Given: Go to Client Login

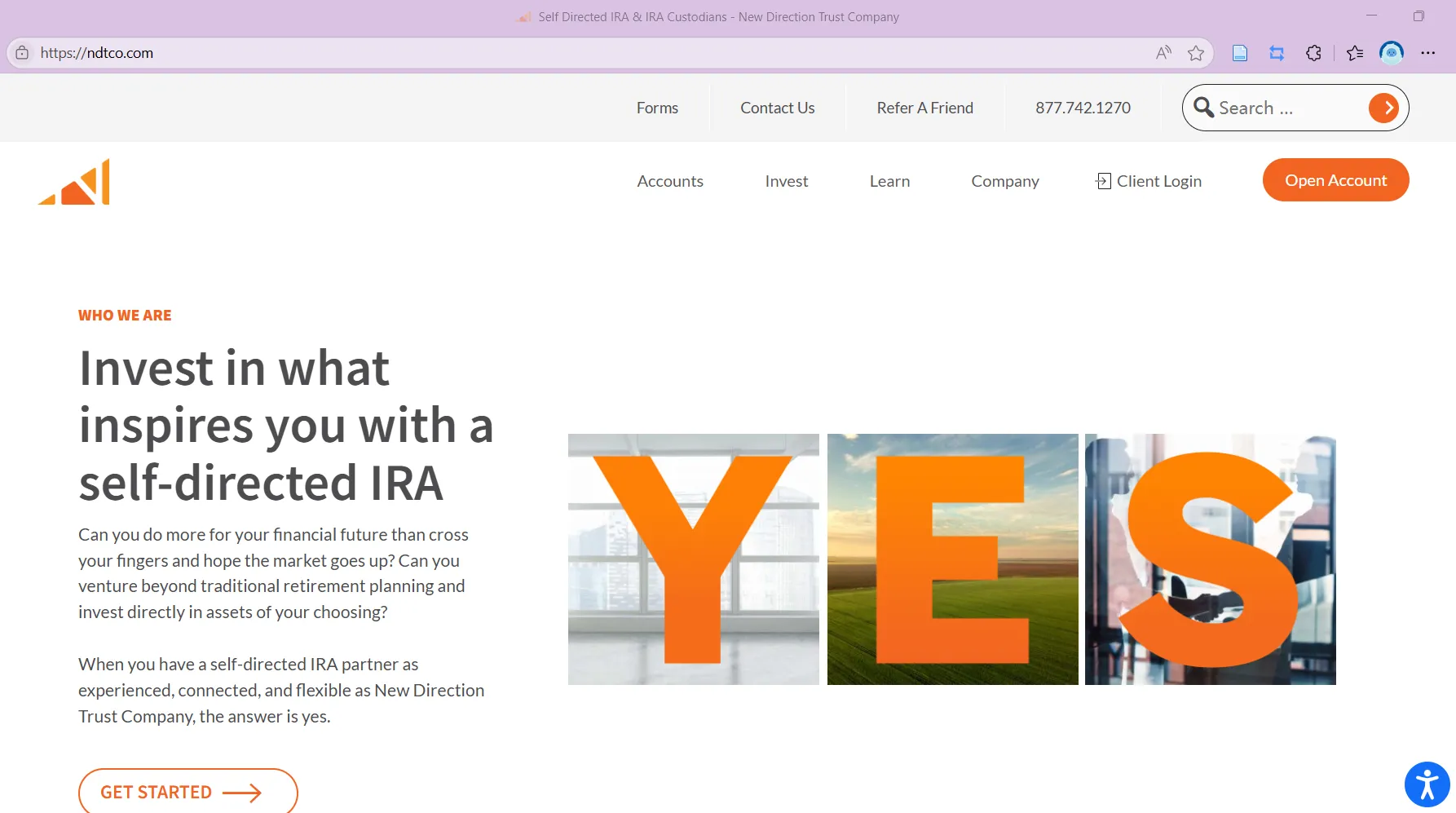Looking at the screenshot, I should [1149, 181].
